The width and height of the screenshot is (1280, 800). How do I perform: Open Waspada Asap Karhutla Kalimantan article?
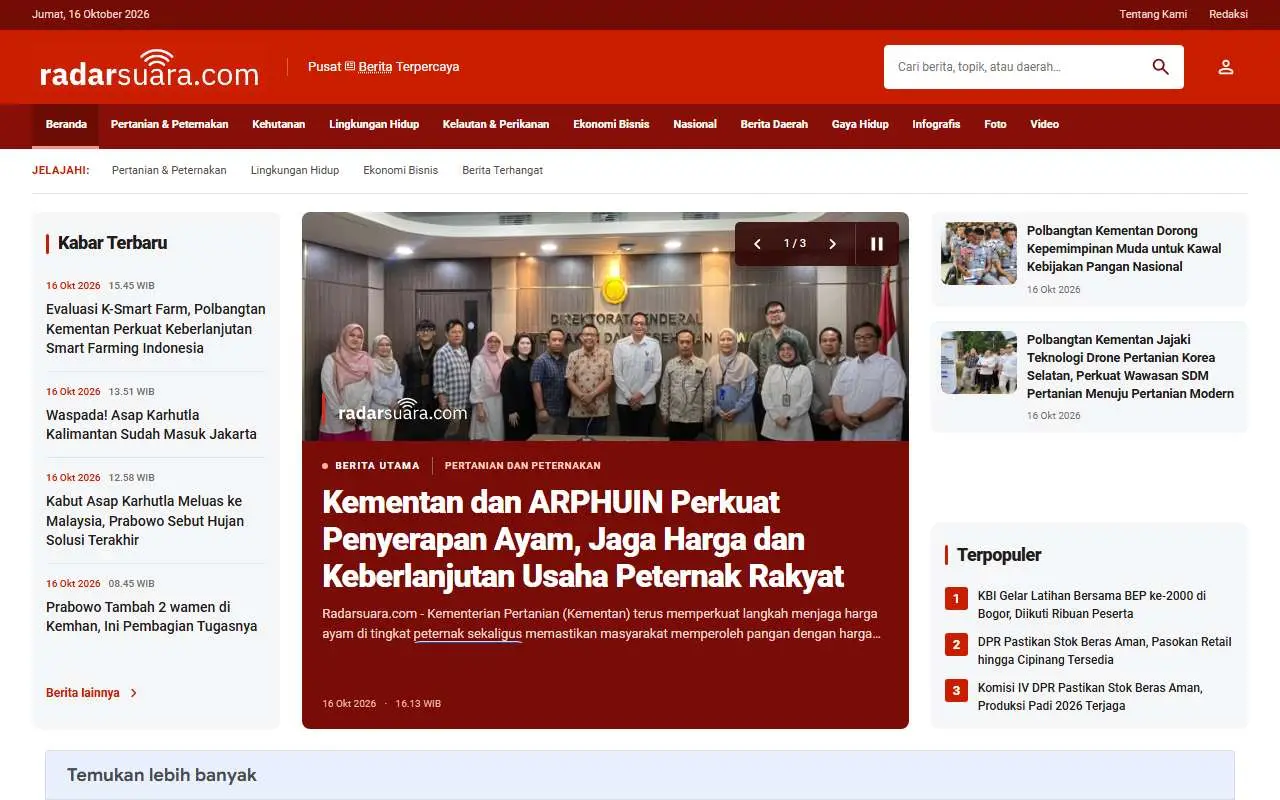point(151,425)
